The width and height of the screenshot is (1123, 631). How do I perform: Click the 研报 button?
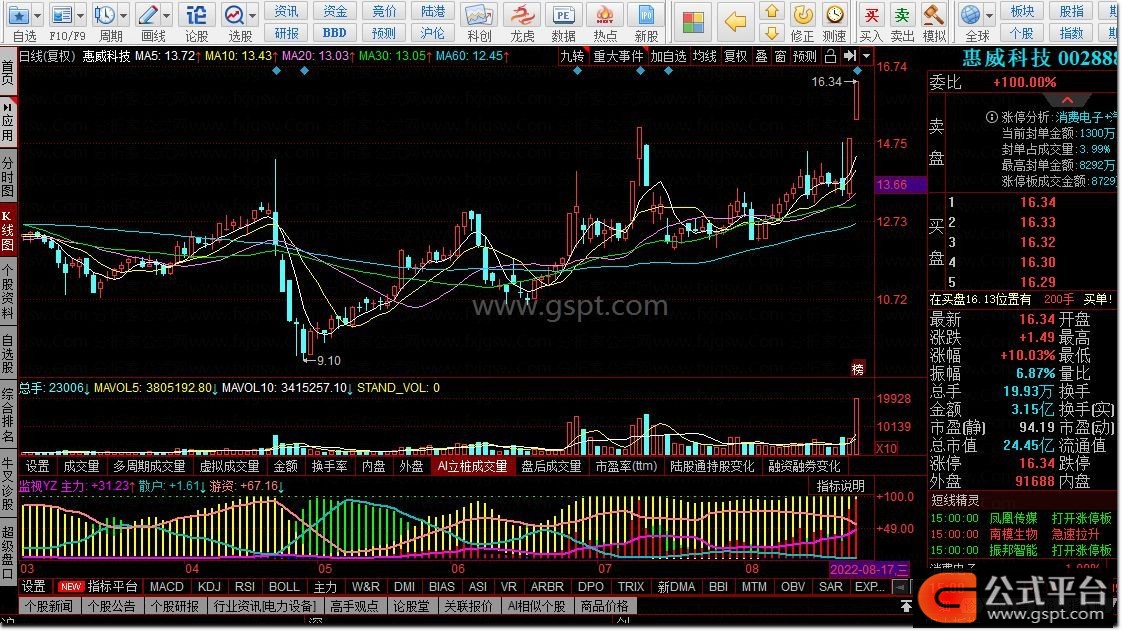tap(286, 33)
